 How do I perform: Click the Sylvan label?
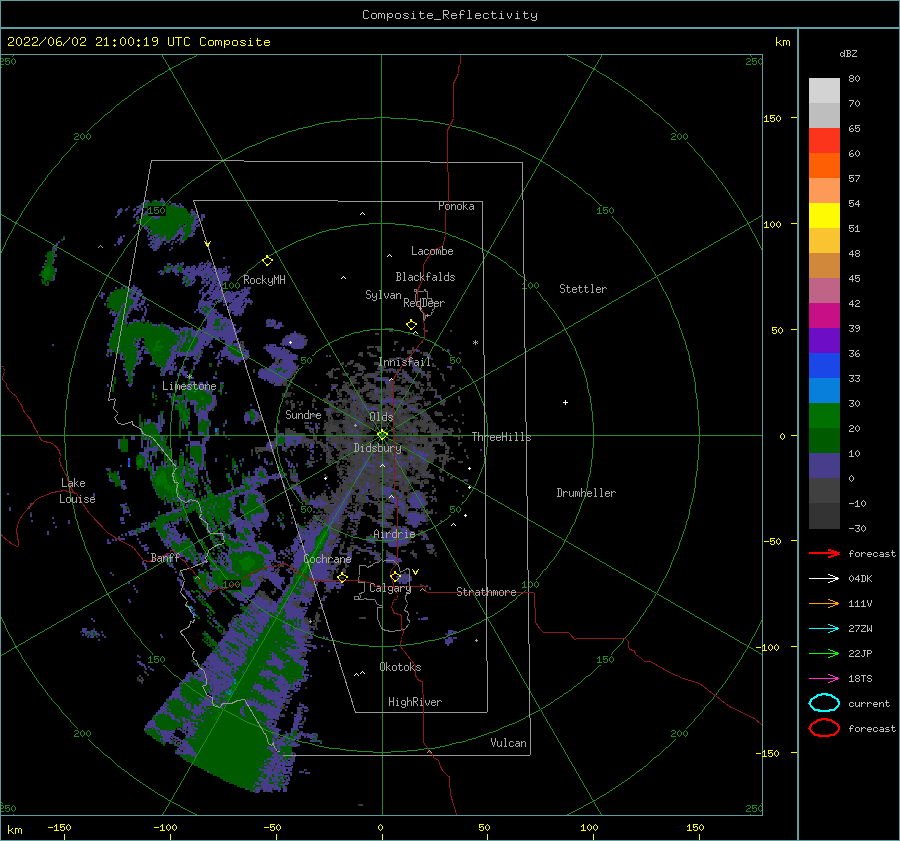(x=383, y=295)
